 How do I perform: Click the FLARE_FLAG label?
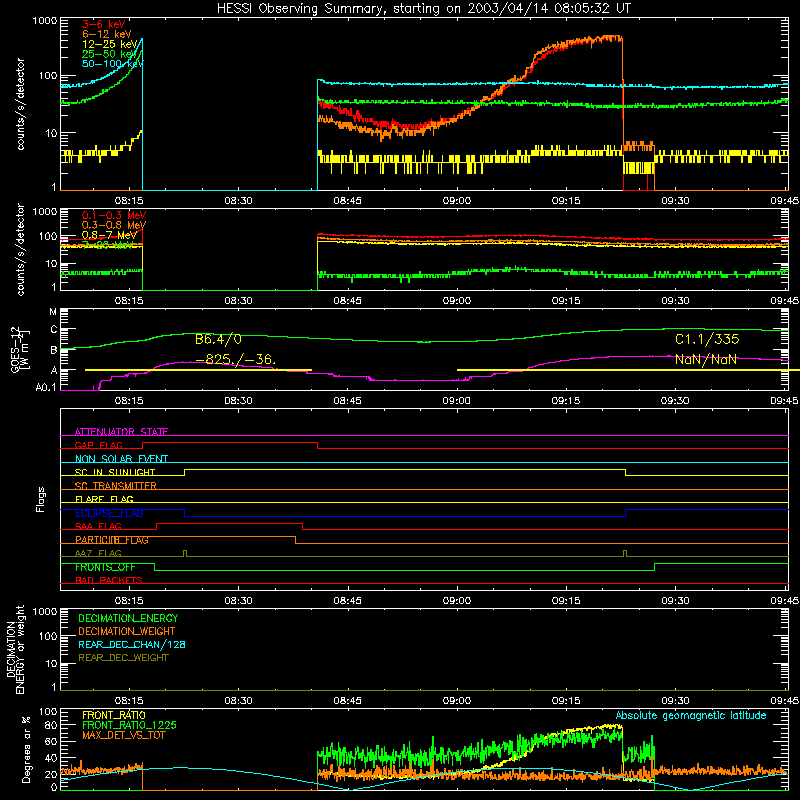pos(104,499)
